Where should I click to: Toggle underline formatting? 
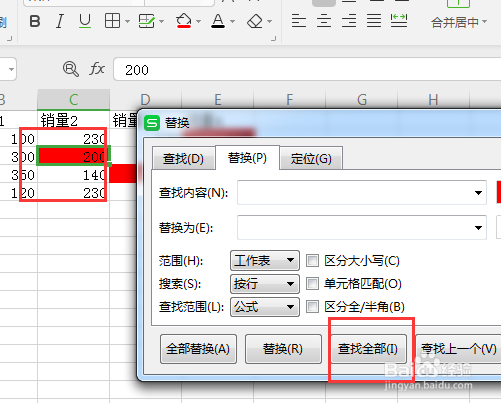[x=85, y=21]
